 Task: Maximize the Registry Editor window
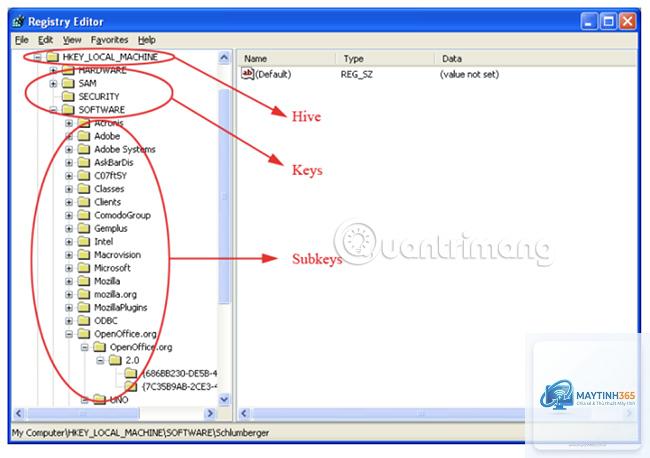[x=608, y=21]
